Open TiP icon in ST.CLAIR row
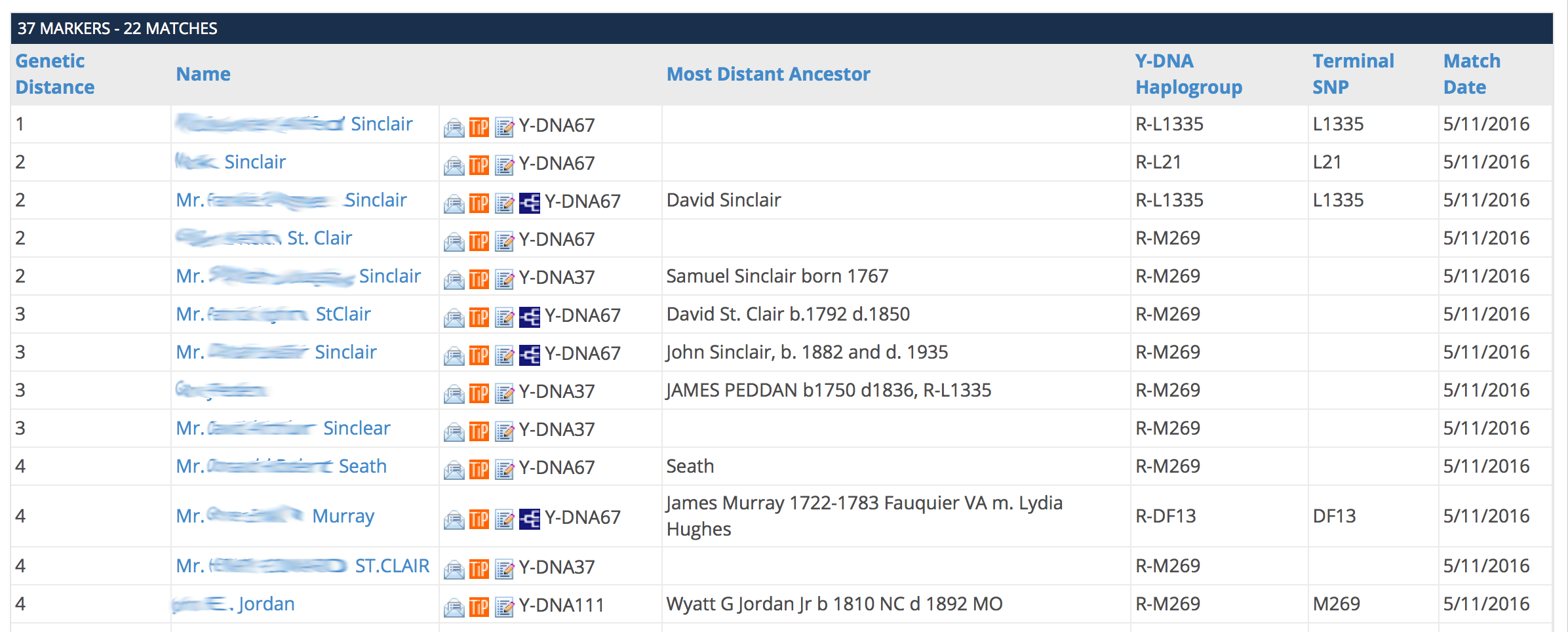The image size is (1568, 632). tap(479, 568)
